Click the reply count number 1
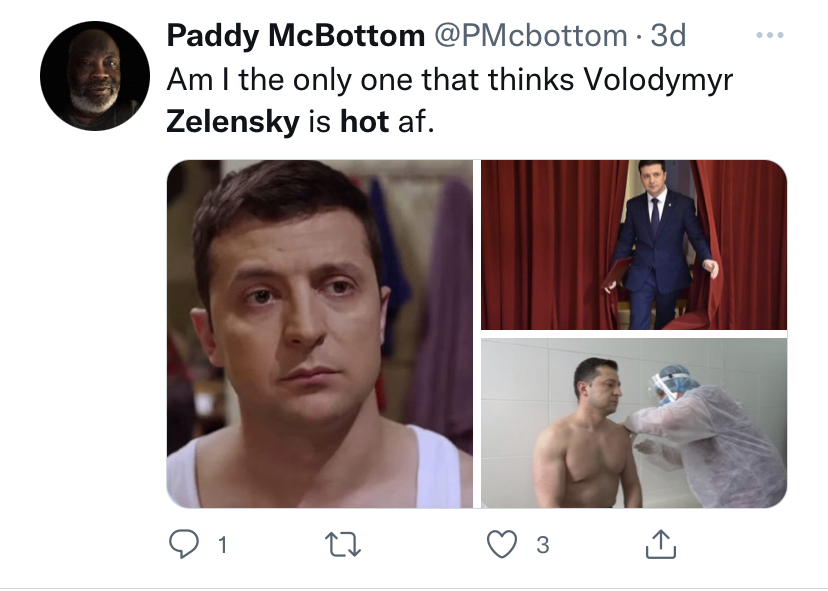Screen dimensions: 828x591 (221, 546)
